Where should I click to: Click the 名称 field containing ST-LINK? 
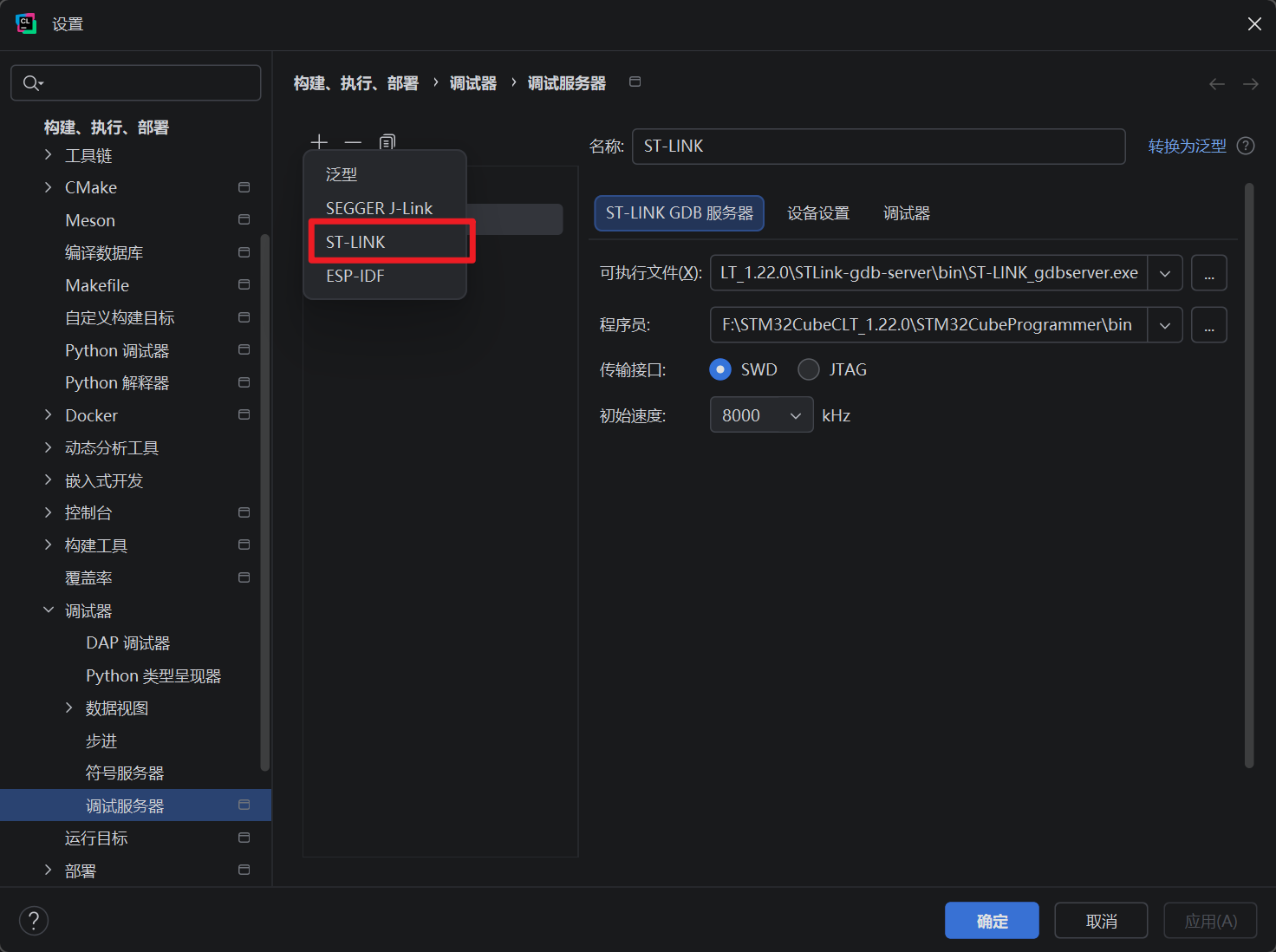click(879, 147)
